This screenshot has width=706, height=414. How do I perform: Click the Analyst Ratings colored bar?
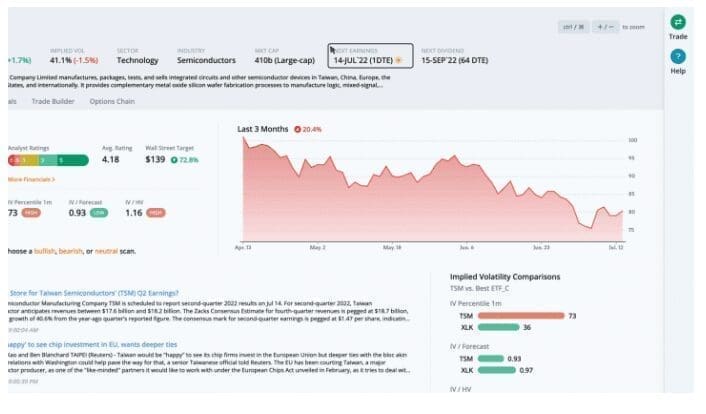click(47, 159)
